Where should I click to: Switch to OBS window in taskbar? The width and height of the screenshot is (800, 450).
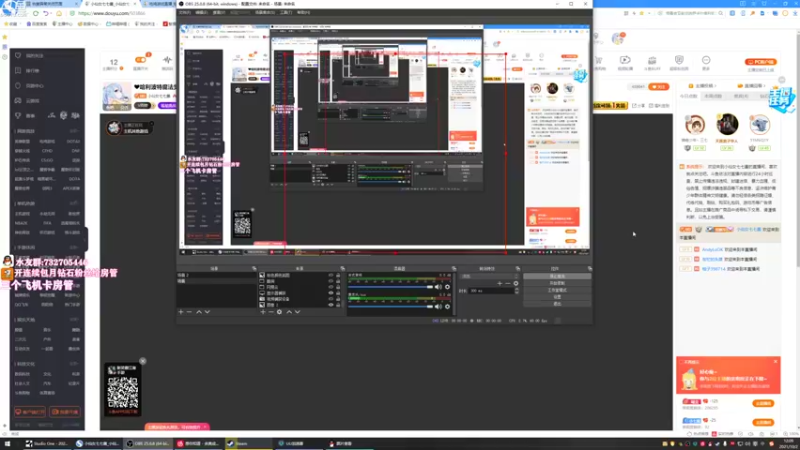(148, 443)
